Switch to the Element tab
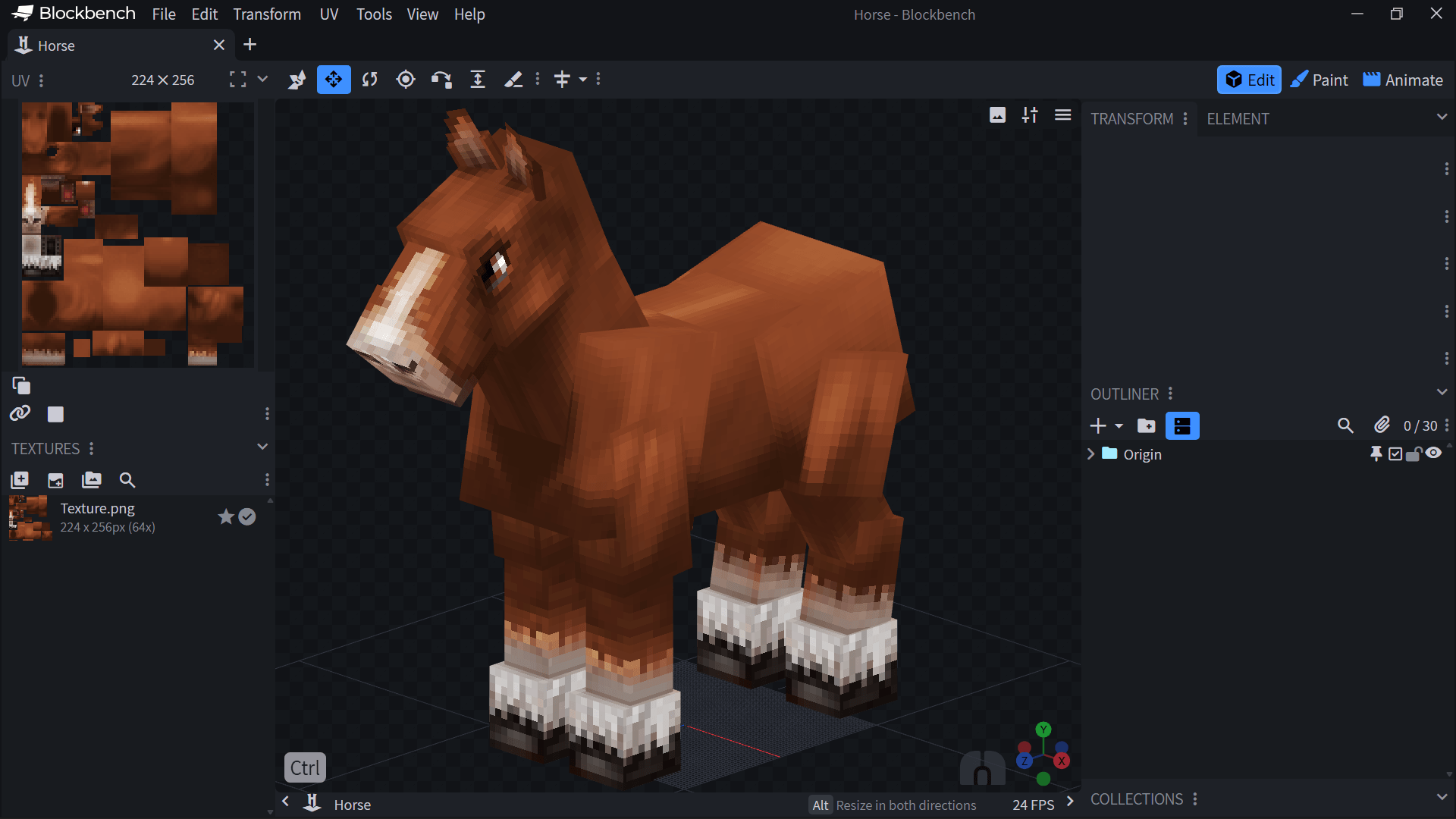 (1238, 119)
